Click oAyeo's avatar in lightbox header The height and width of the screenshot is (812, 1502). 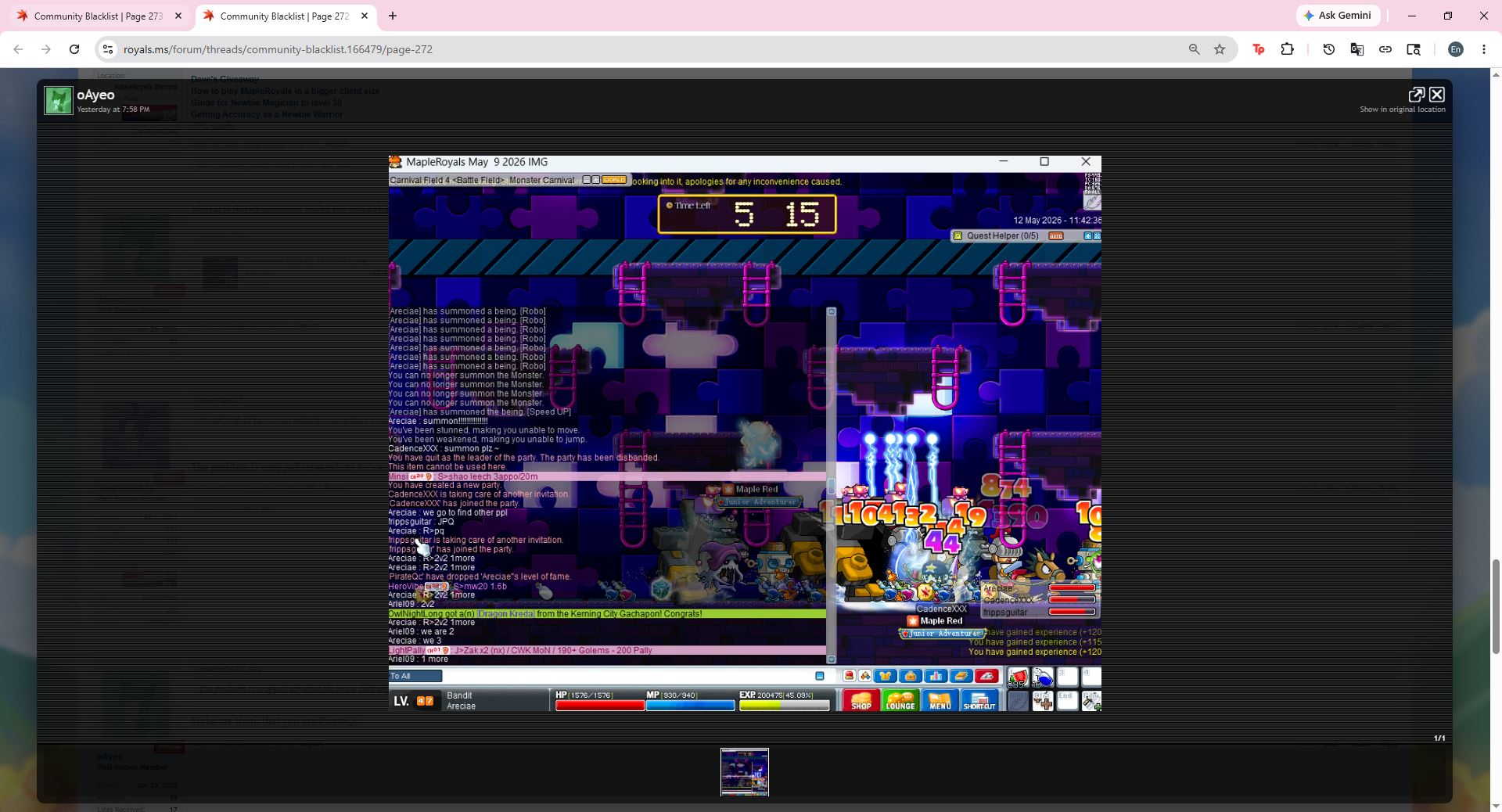click(58, 100)
